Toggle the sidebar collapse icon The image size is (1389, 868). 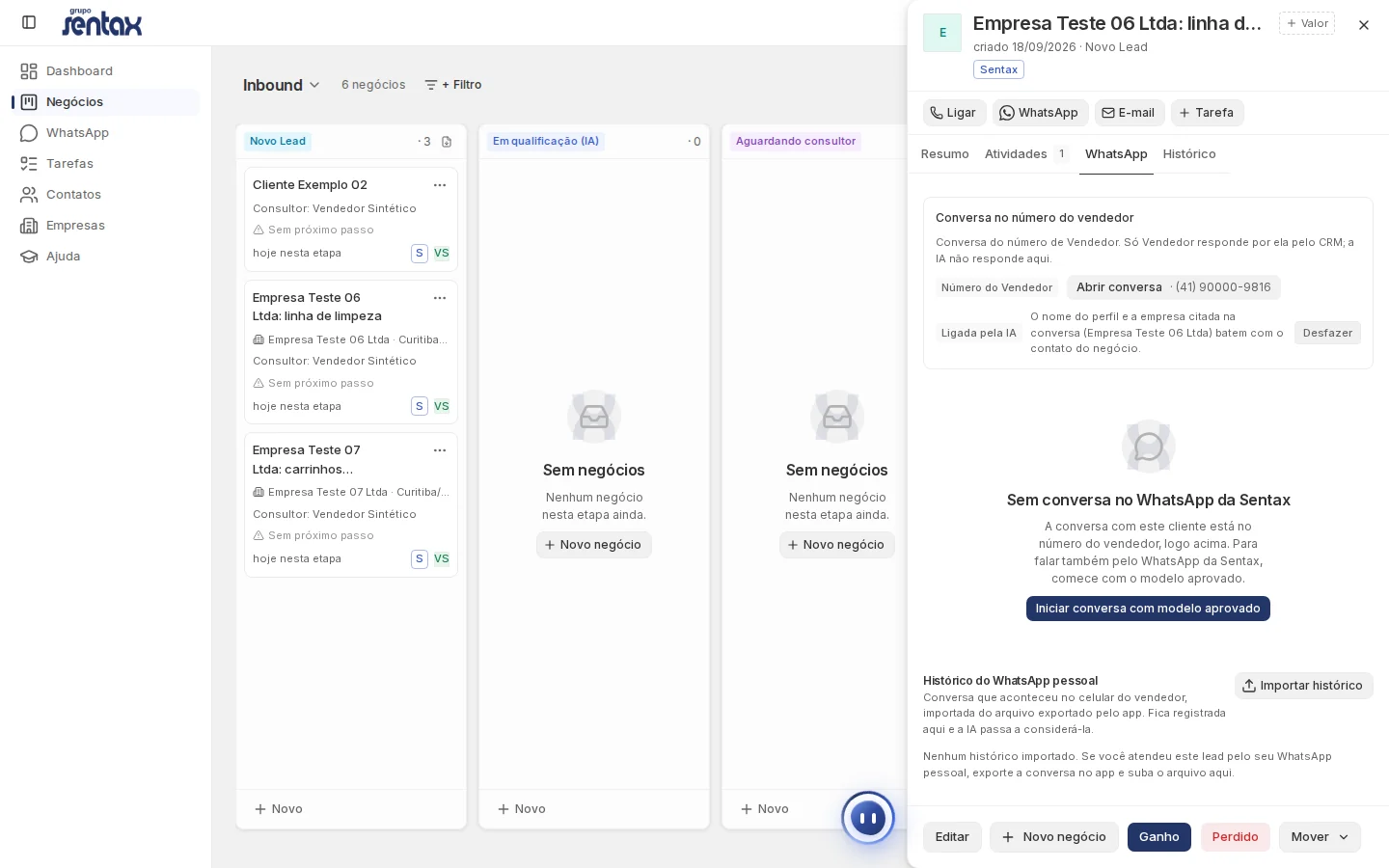(x=29, y=22)
